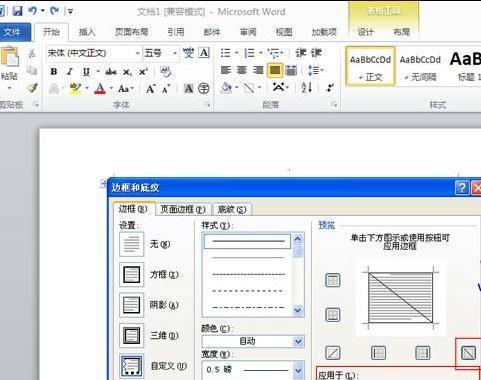Click the shading paint bucket icon

point(226,88)
